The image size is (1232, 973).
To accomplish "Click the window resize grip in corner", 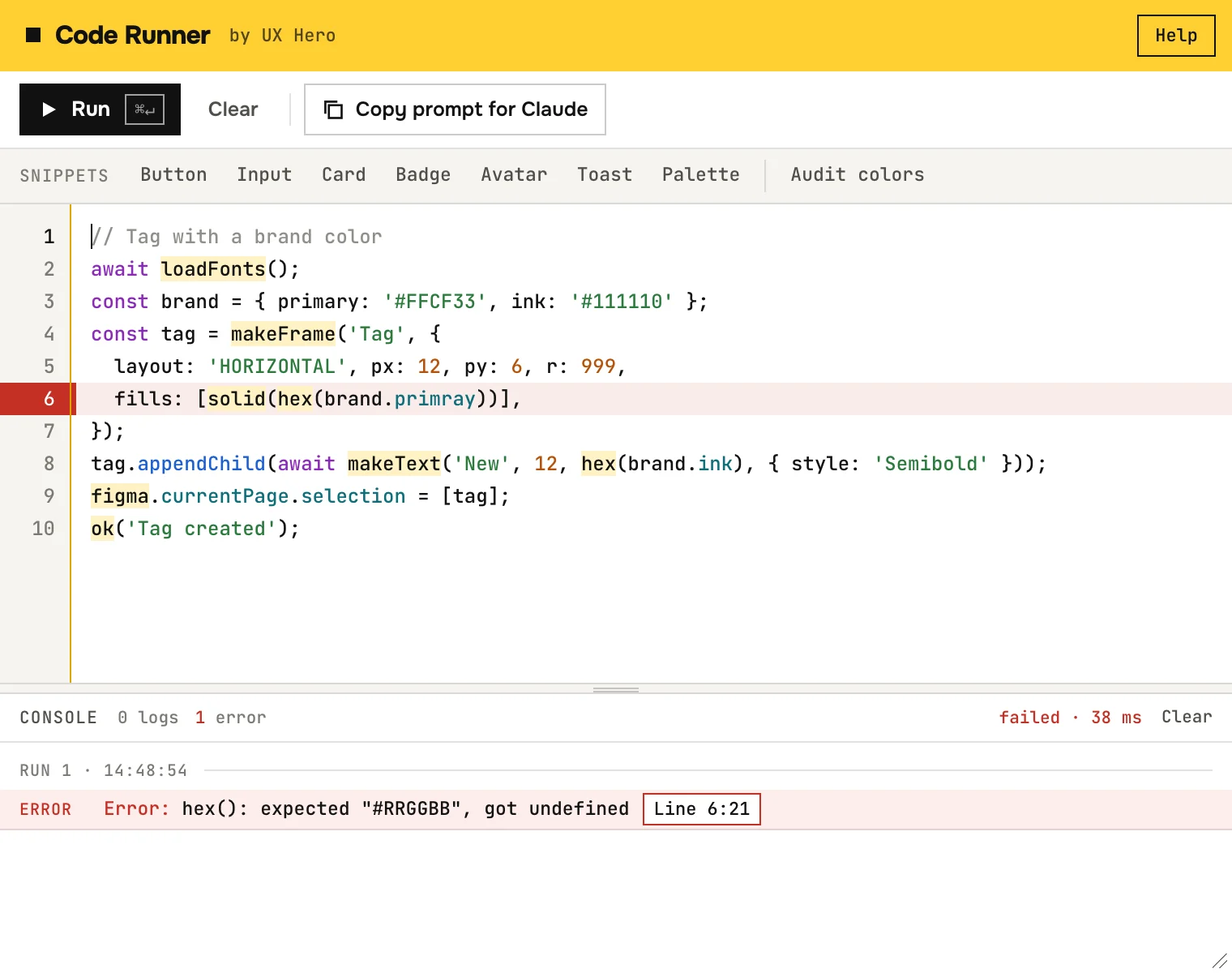I will click(1219, 961).
